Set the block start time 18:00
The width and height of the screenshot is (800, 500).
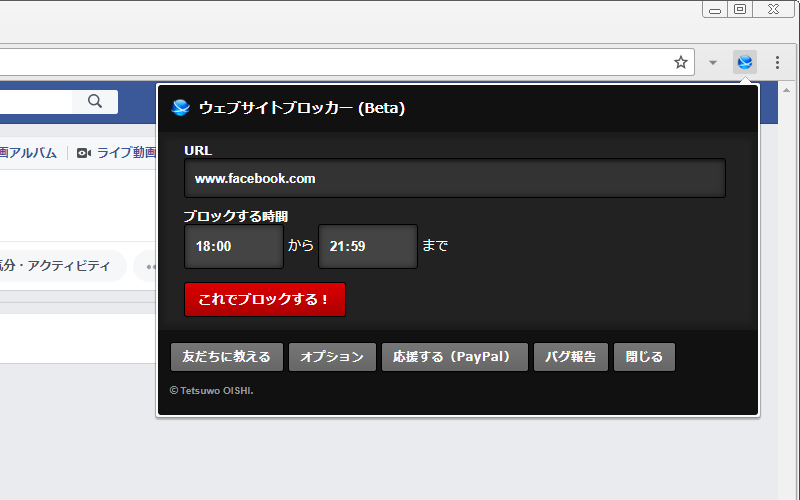pos(234,246)
